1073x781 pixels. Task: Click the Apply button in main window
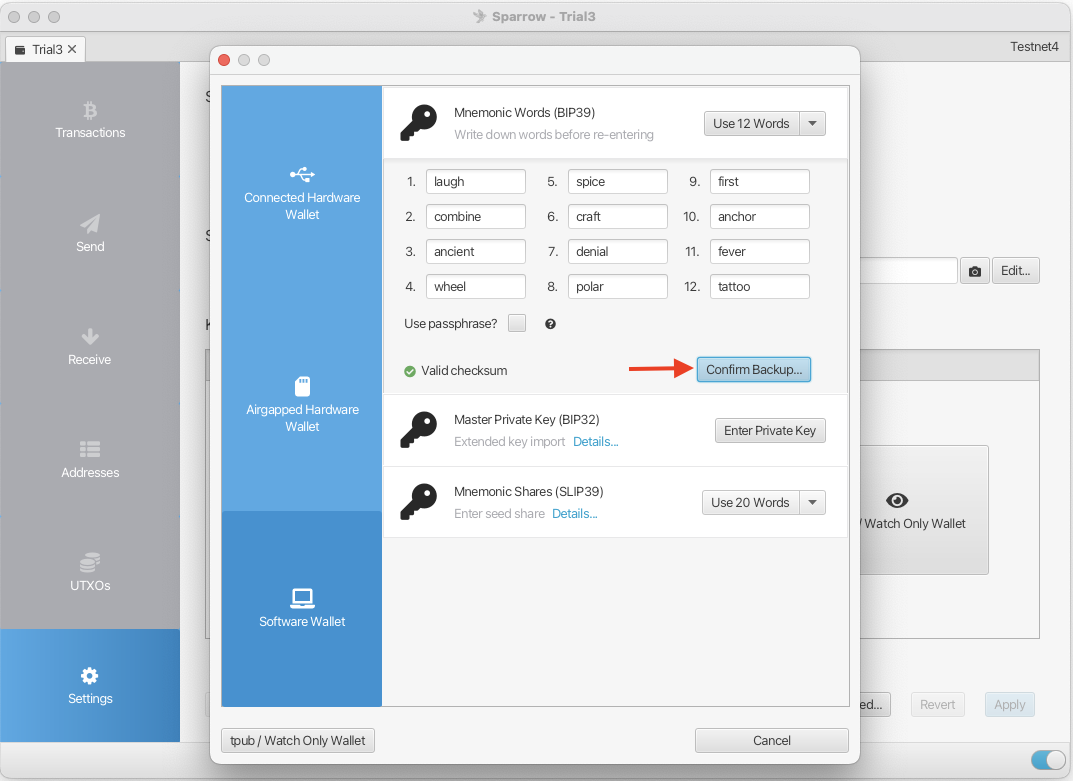coord(1010,704)
